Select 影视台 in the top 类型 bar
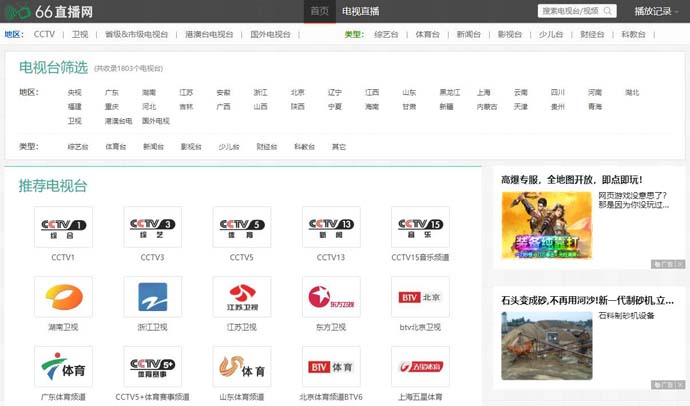This screenshot has width=690, height=406. pyautogui.click(x=510, y=34)
